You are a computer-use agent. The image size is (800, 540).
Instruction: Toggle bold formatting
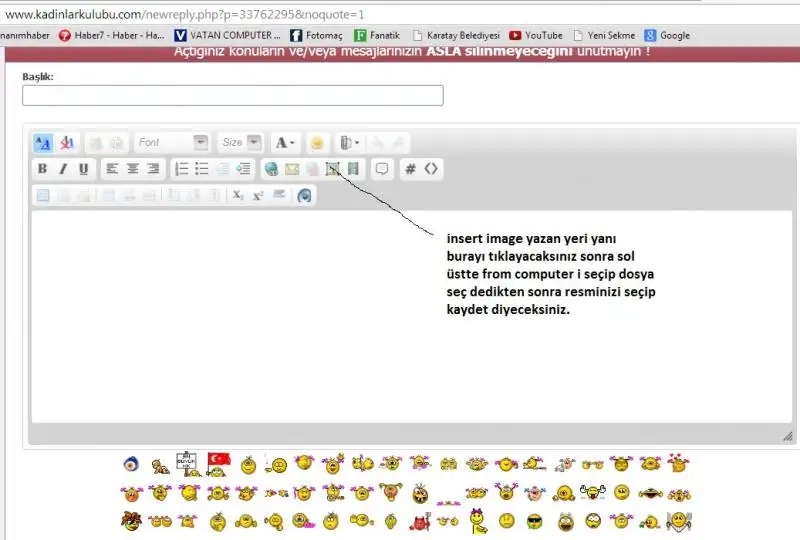43,169
